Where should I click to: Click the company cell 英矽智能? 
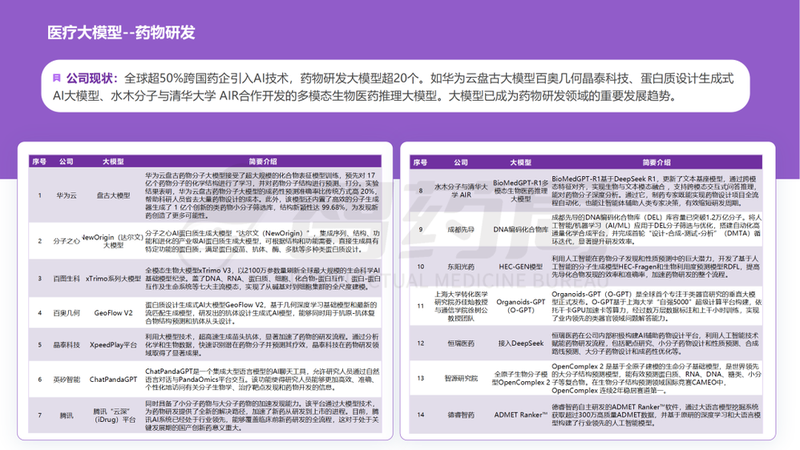point(66,379)
